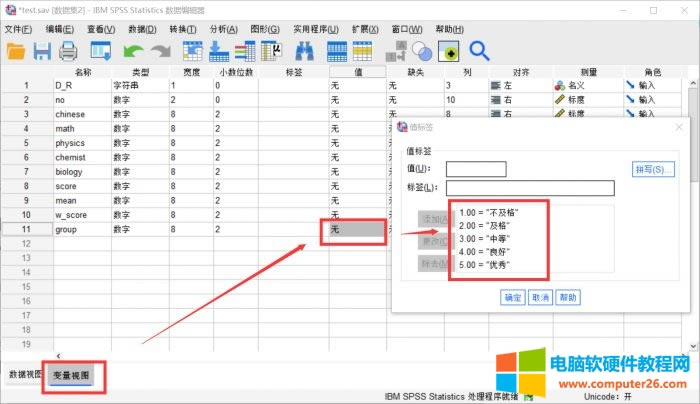This screenshot has height=404, width=700.
Task: Click SPSS application icon in title bar
Action: coord(10,10)
